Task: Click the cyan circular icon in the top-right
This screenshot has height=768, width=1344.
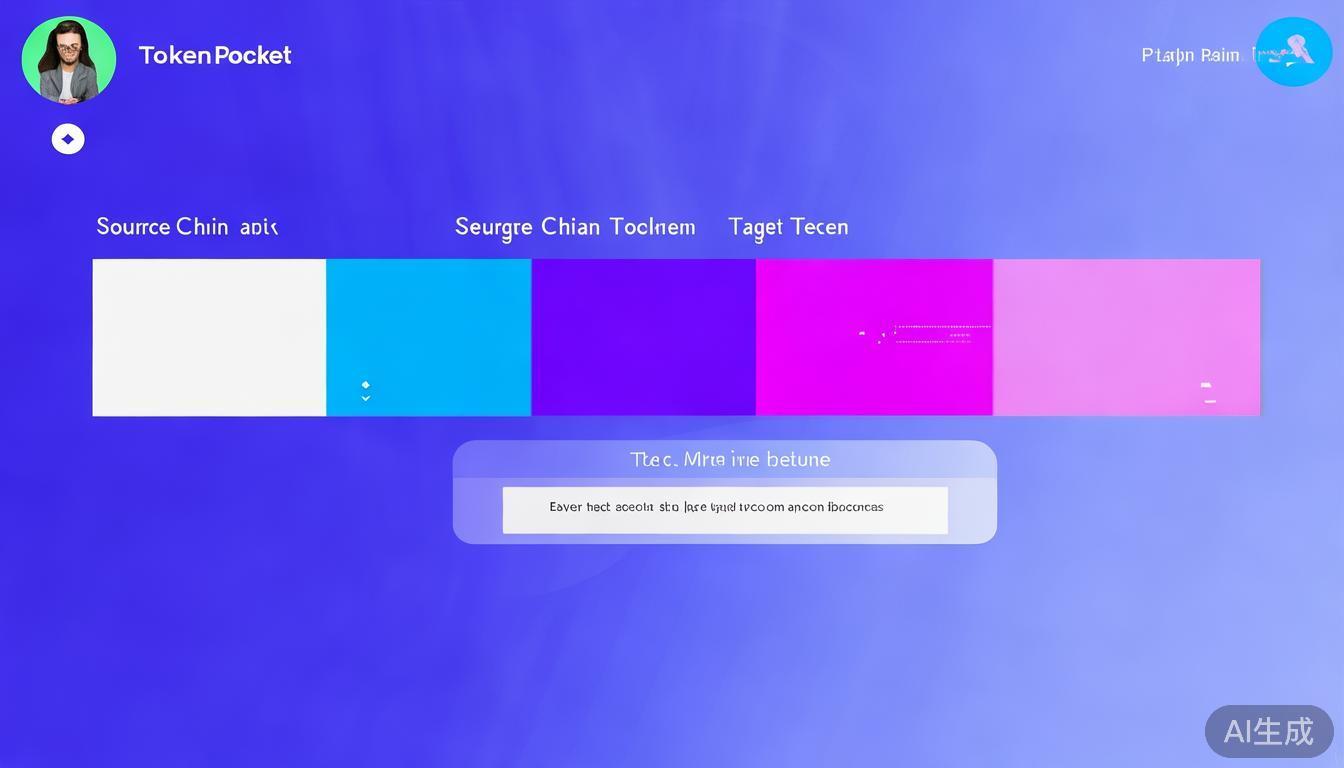Action: pos(1293,52)
